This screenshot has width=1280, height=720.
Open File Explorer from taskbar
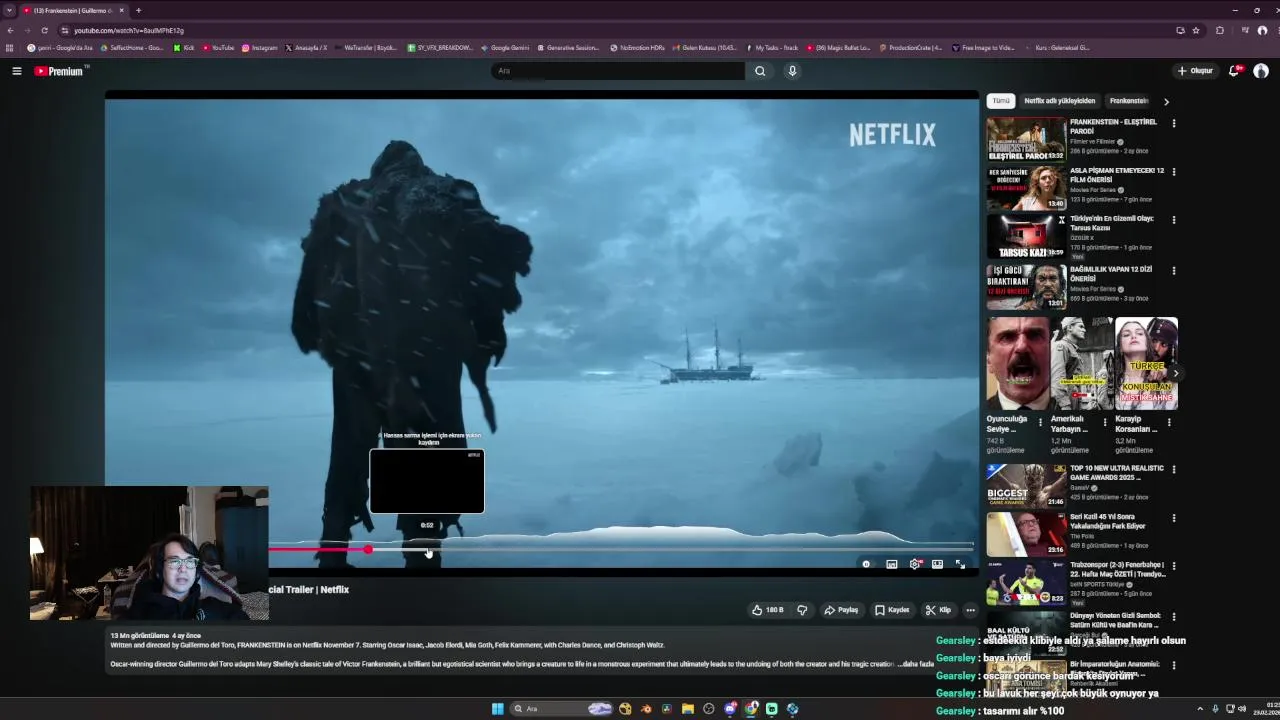point(688,709)
